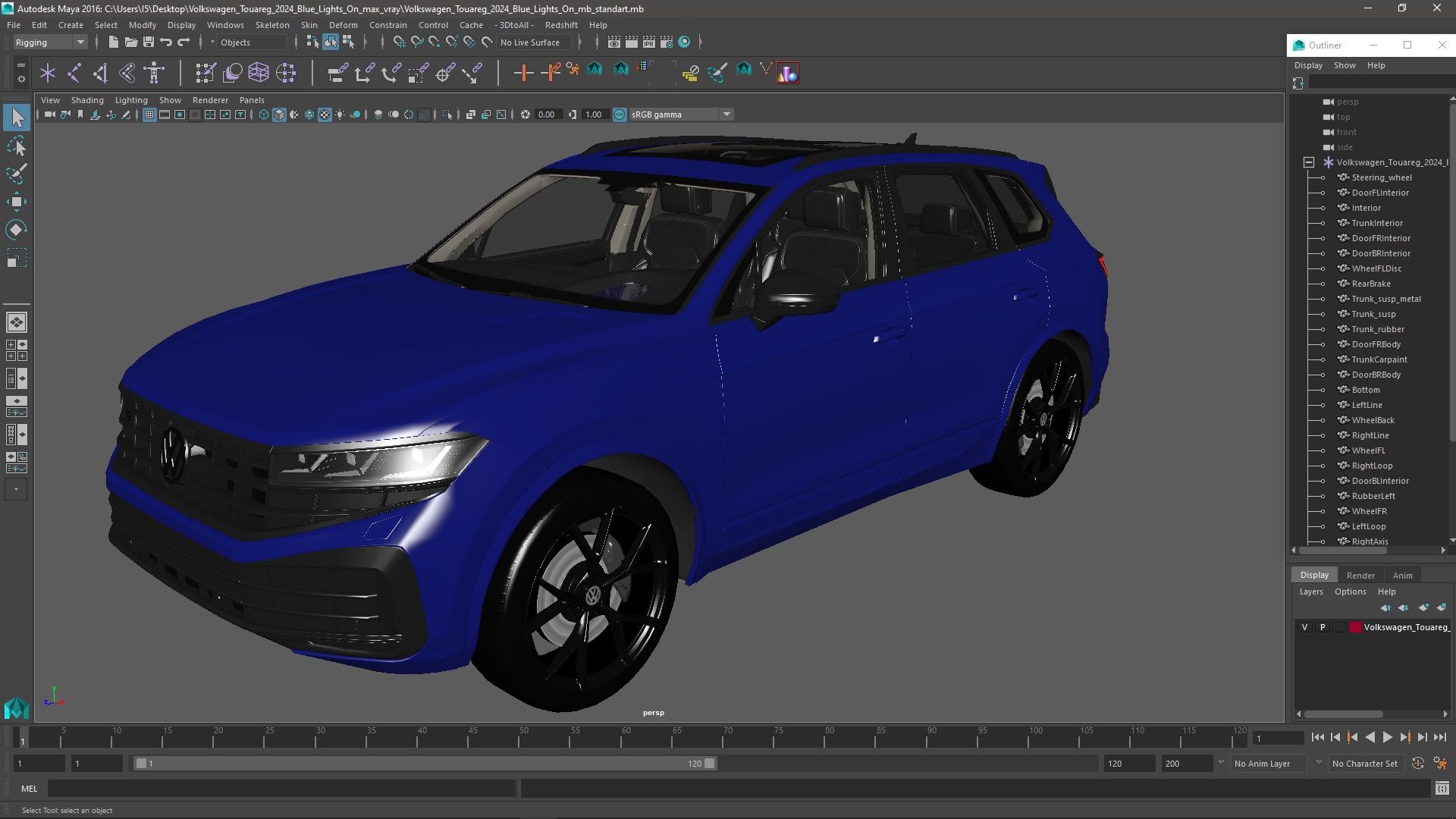The image size is (1456, 819).
Task: Click the Create Joint shelf icon
Action: (x=74, y=73)
